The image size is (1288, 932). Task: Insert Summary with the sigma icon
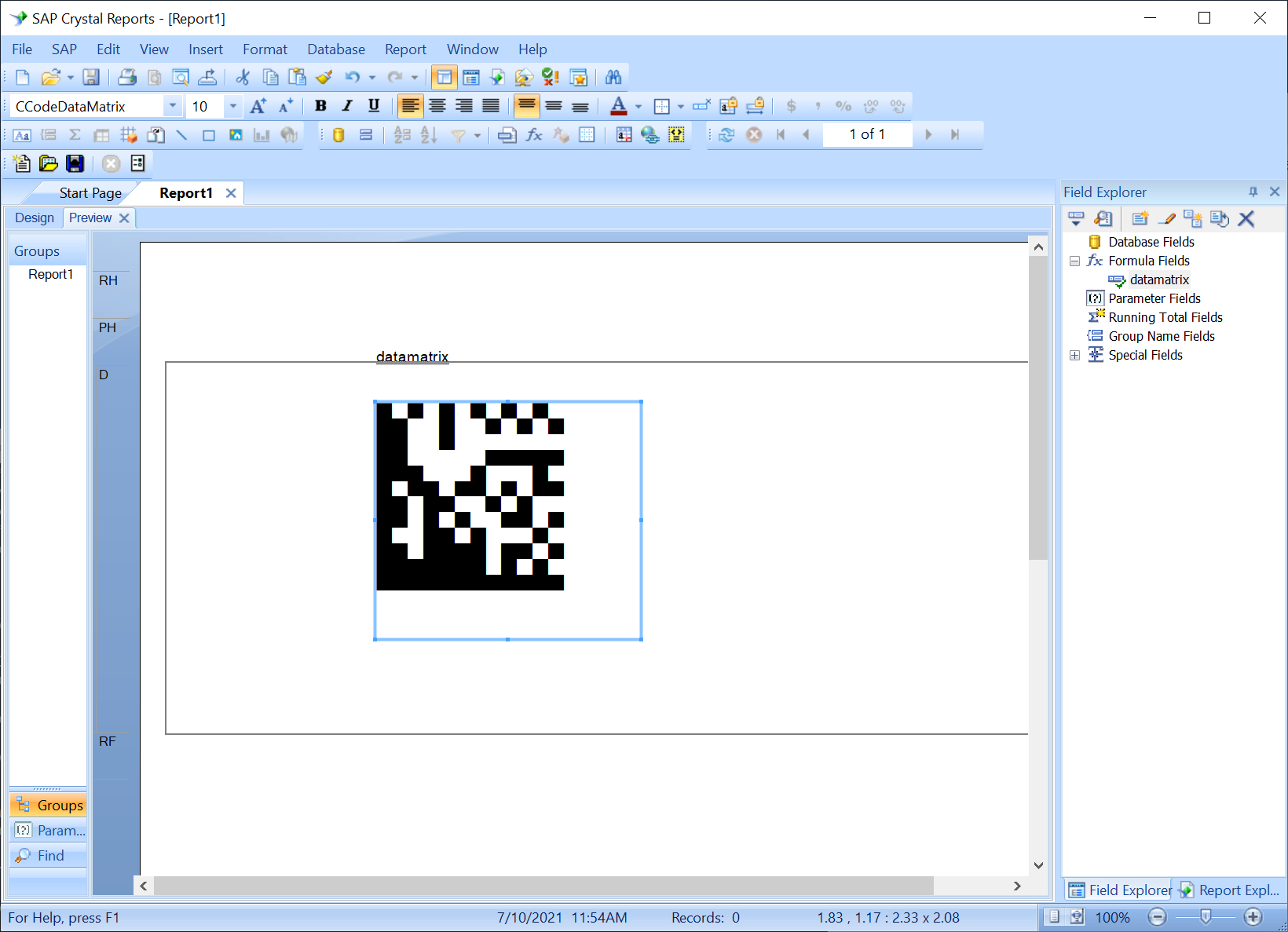[75, 135]
